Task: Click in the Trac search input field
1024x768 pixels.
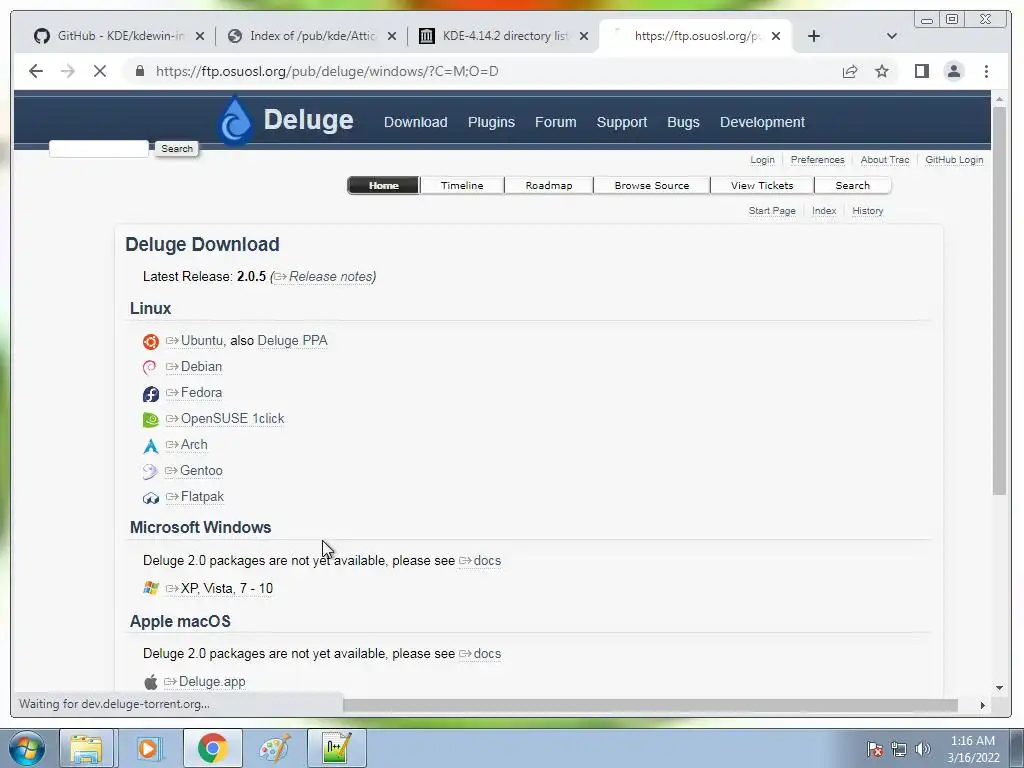Action: [99, 149]
